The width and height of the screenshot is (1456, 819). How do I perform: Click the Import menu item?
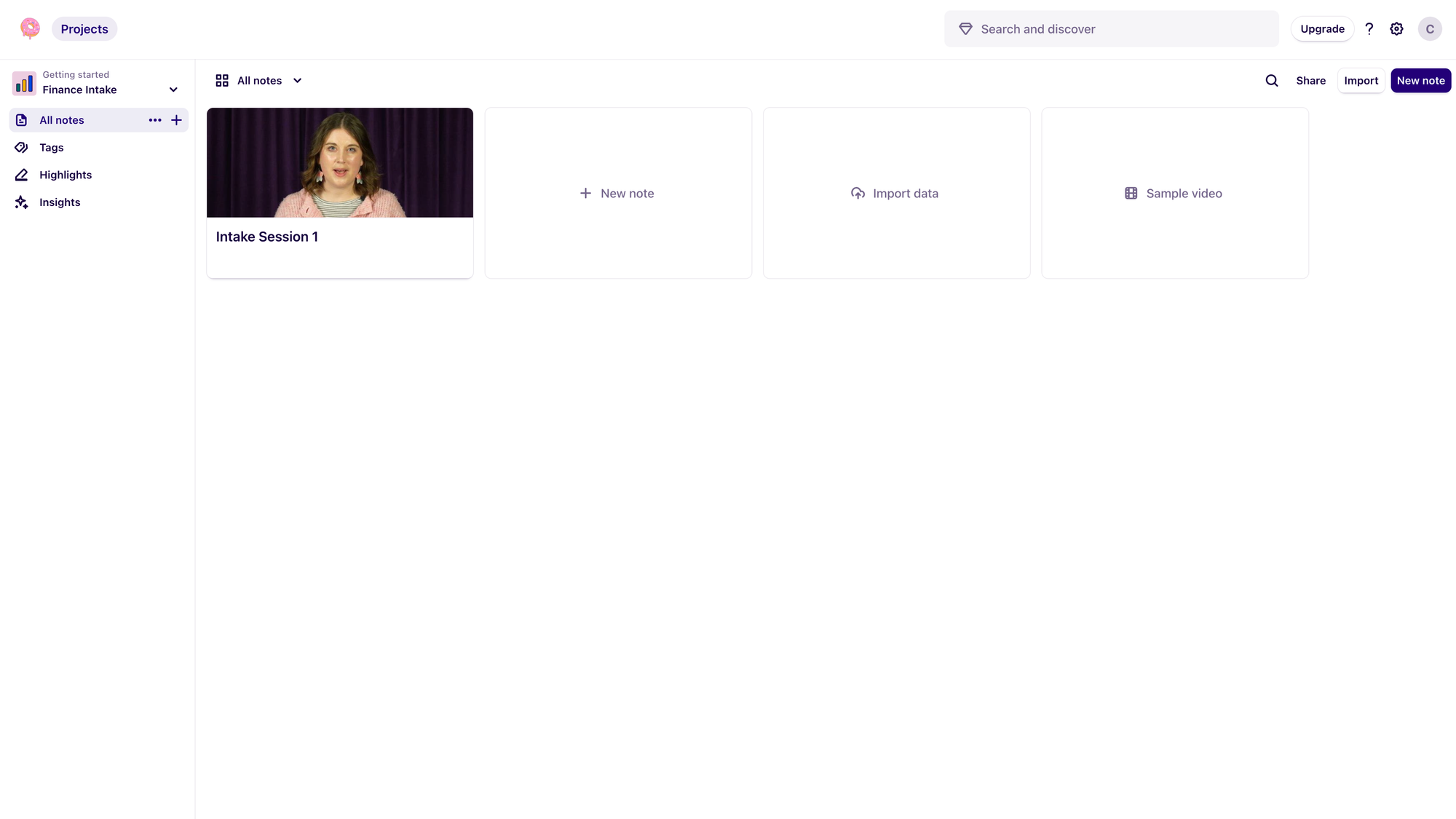(1361, 80)
